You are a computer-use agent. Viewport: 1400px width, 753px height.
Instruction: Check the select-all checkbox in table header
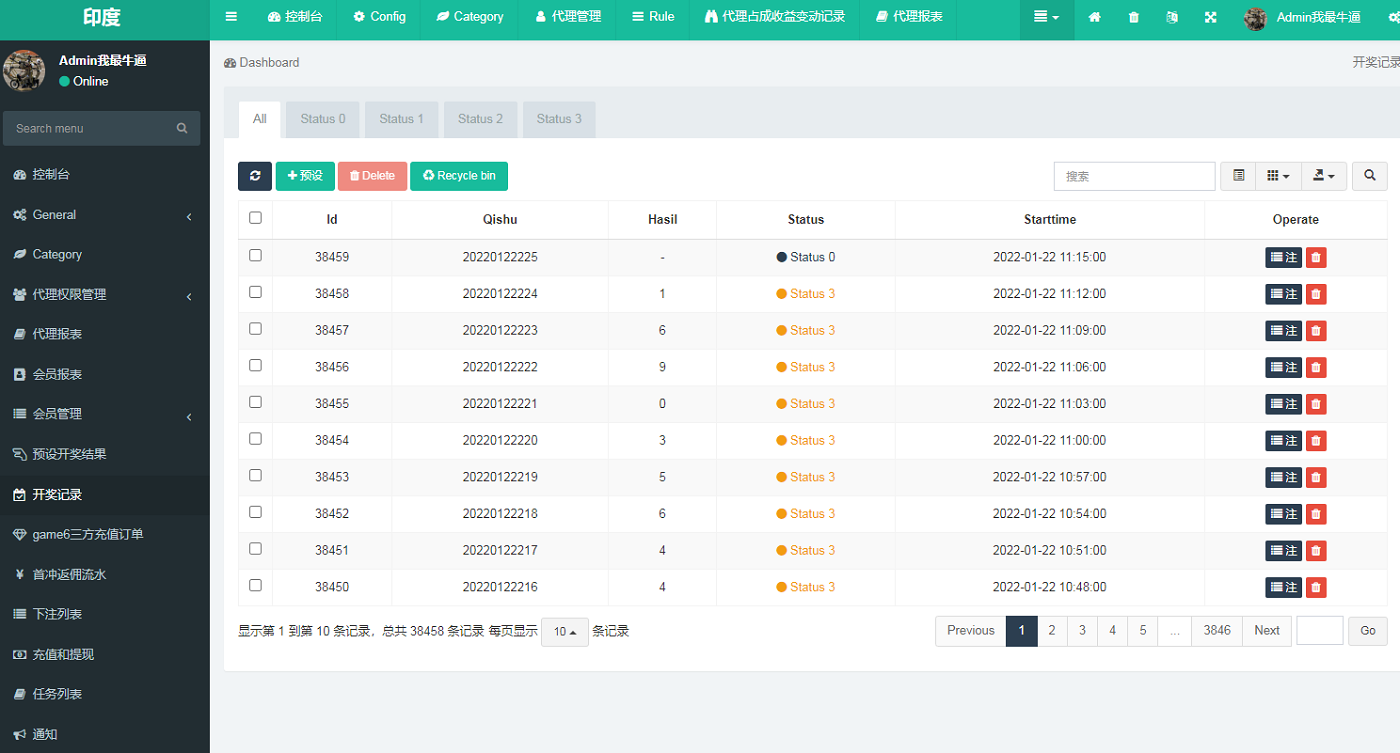(x=255, y=218)
